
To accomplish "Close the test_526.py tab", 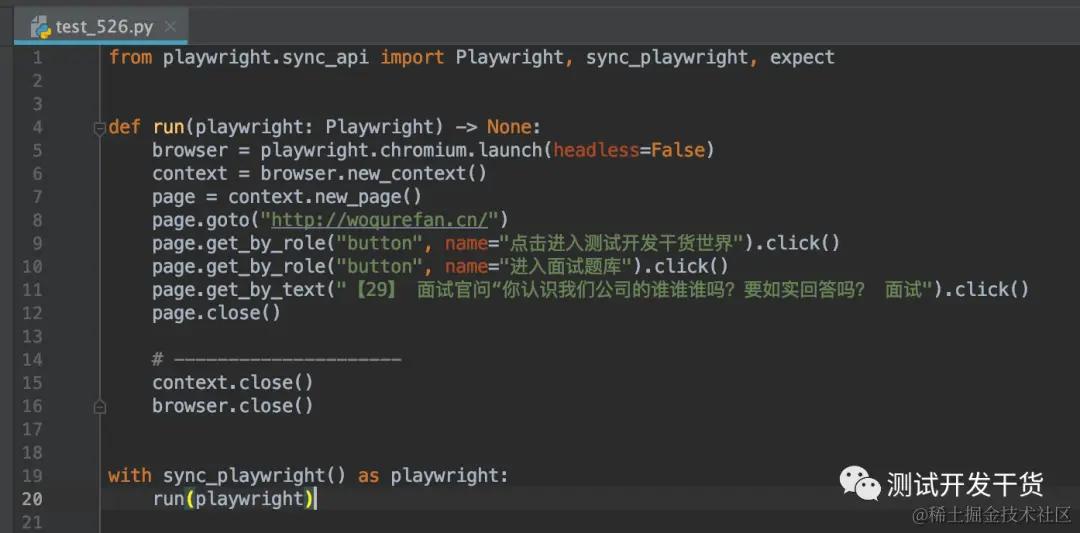I will click(x=171, y=28).
